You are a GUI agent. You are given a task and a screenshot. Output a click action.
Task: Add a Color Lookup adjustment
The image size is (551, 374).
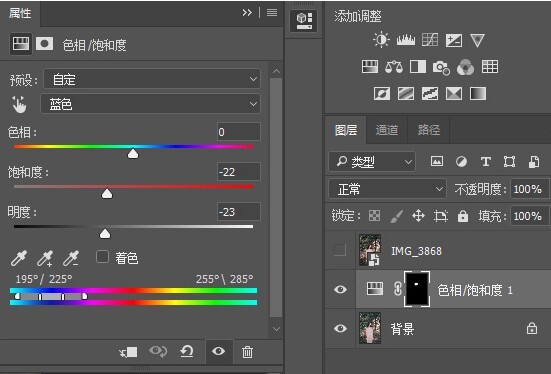tap(490, 66)
